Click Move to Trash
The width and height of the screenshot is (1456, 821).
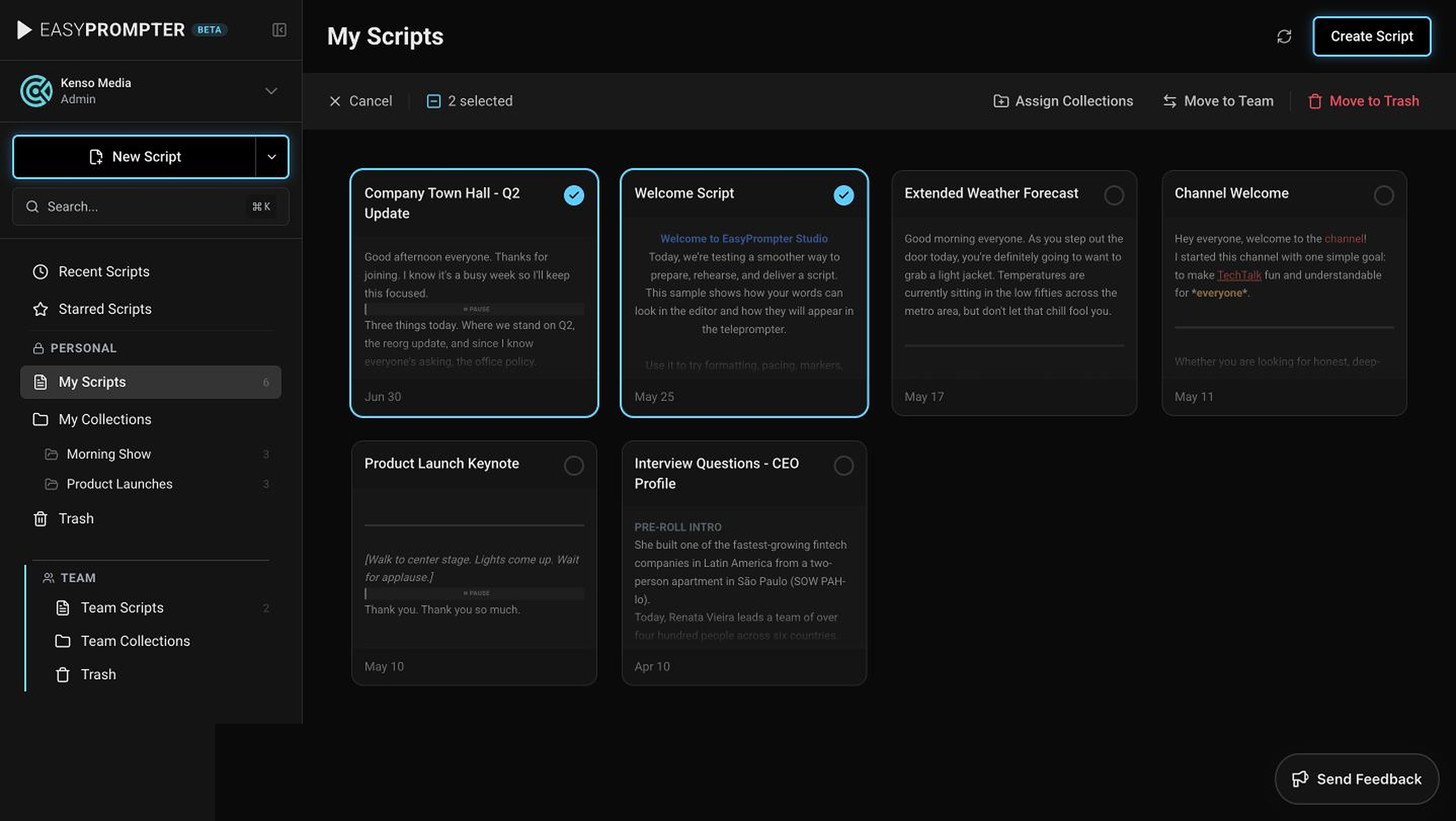tap(1363, 101)
